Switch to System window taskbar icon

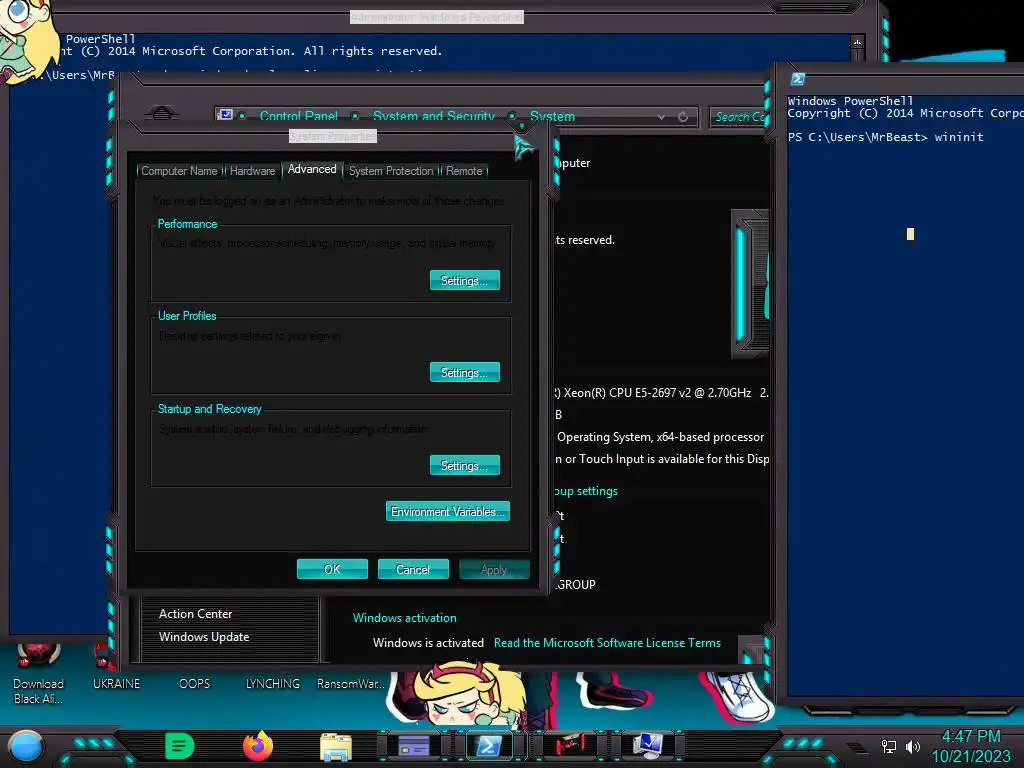(x=647, y=746)
